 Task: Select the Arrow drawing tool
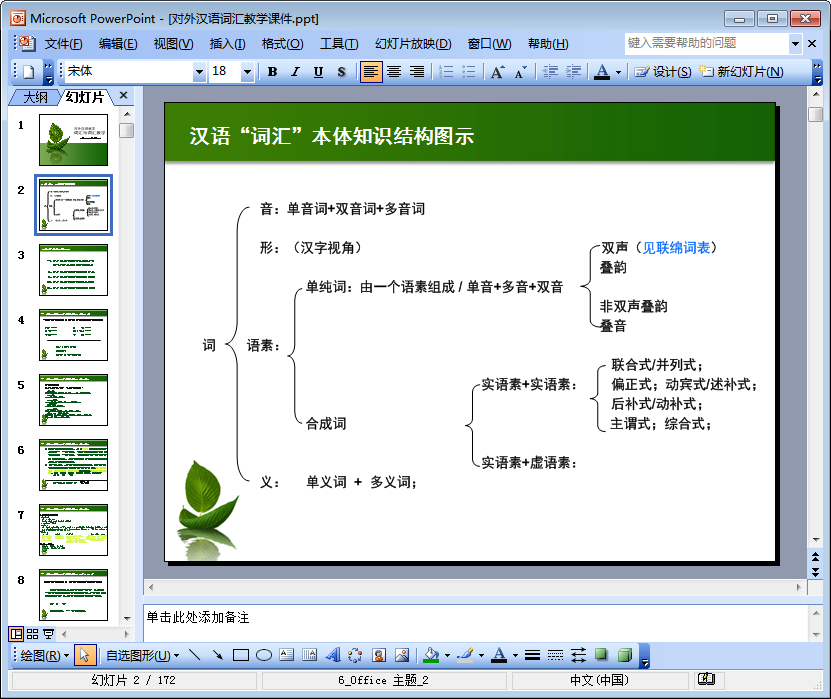coord(218,656)
